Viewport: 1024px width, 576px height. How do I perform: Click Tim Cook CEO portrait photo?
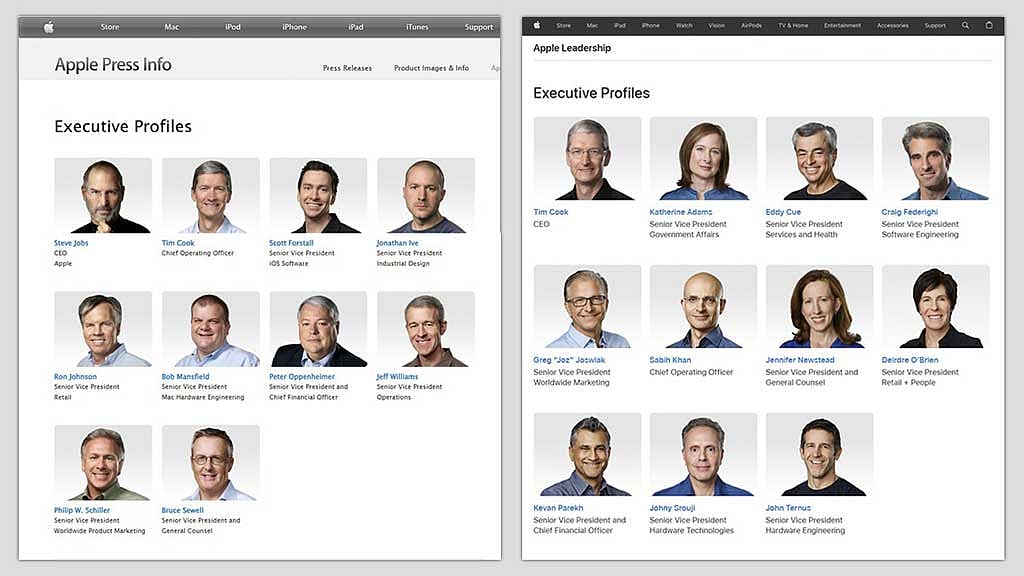click(587, 159)
